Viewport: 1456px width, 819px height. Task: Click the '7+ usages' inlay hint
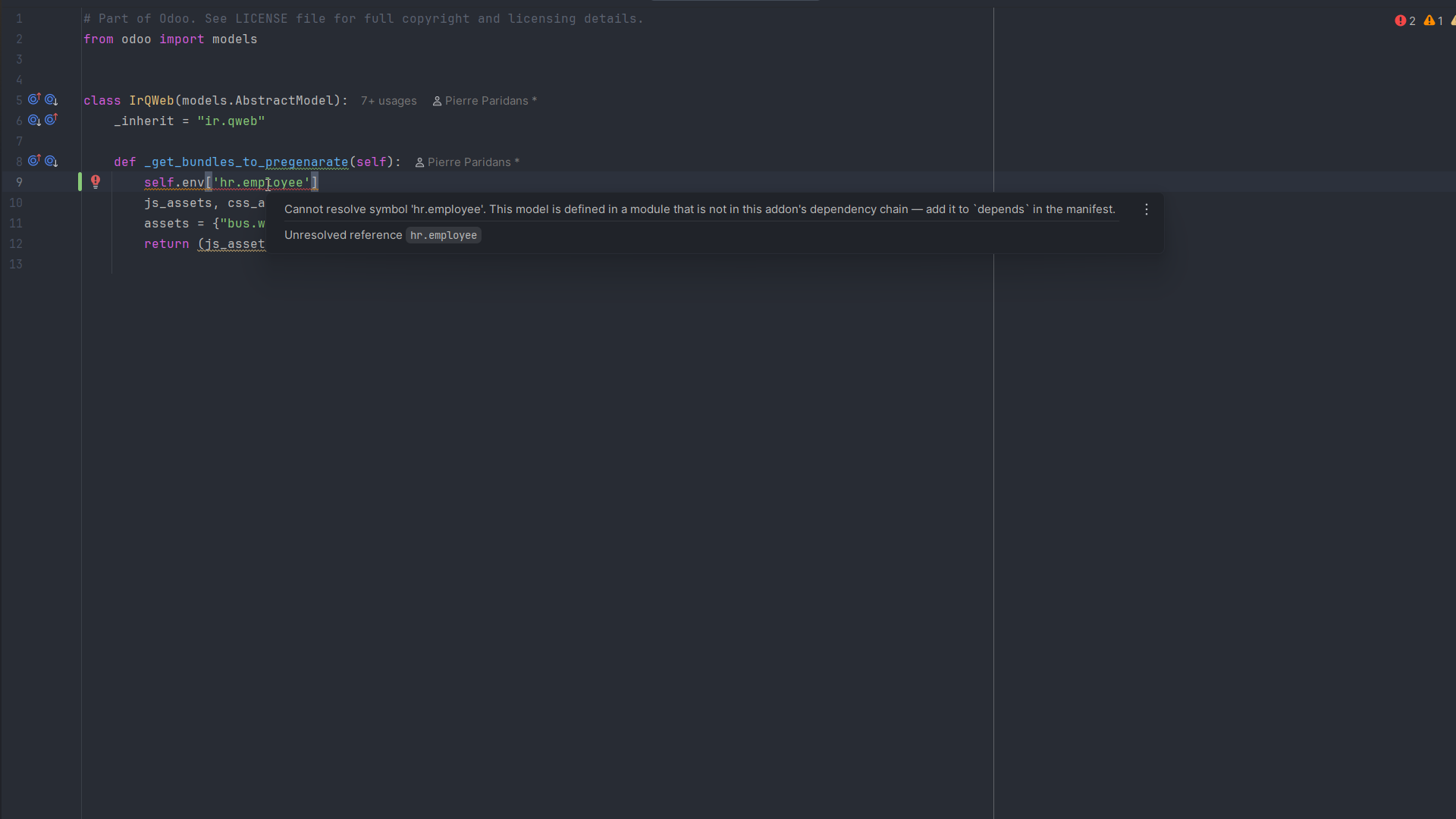[x=388, y=101]
